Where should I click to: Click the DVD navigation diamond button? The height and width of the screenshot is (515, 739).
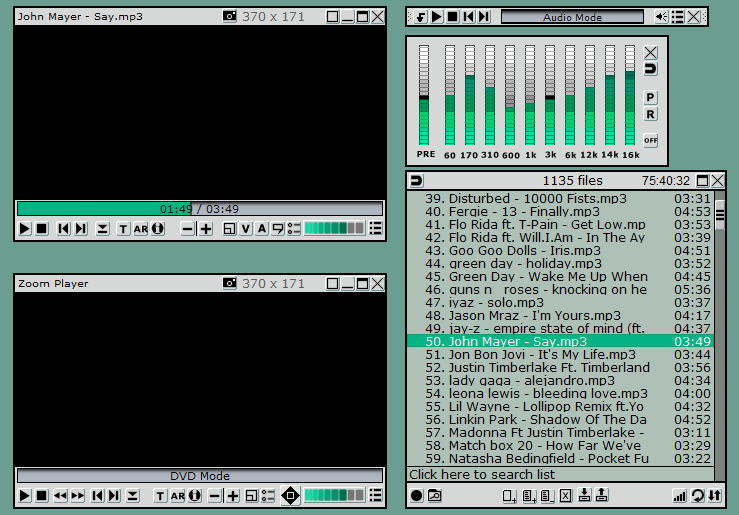290,496
